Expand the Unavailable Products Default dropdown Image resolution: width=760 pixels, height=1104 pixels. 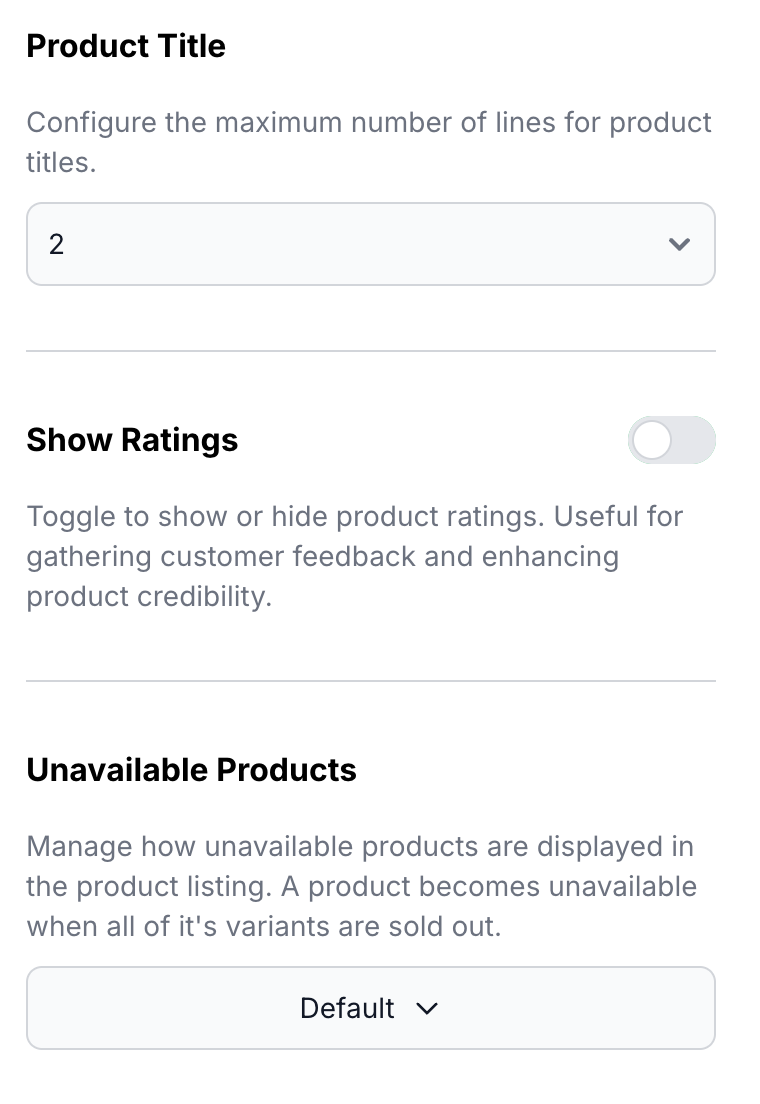(370, 1008)
